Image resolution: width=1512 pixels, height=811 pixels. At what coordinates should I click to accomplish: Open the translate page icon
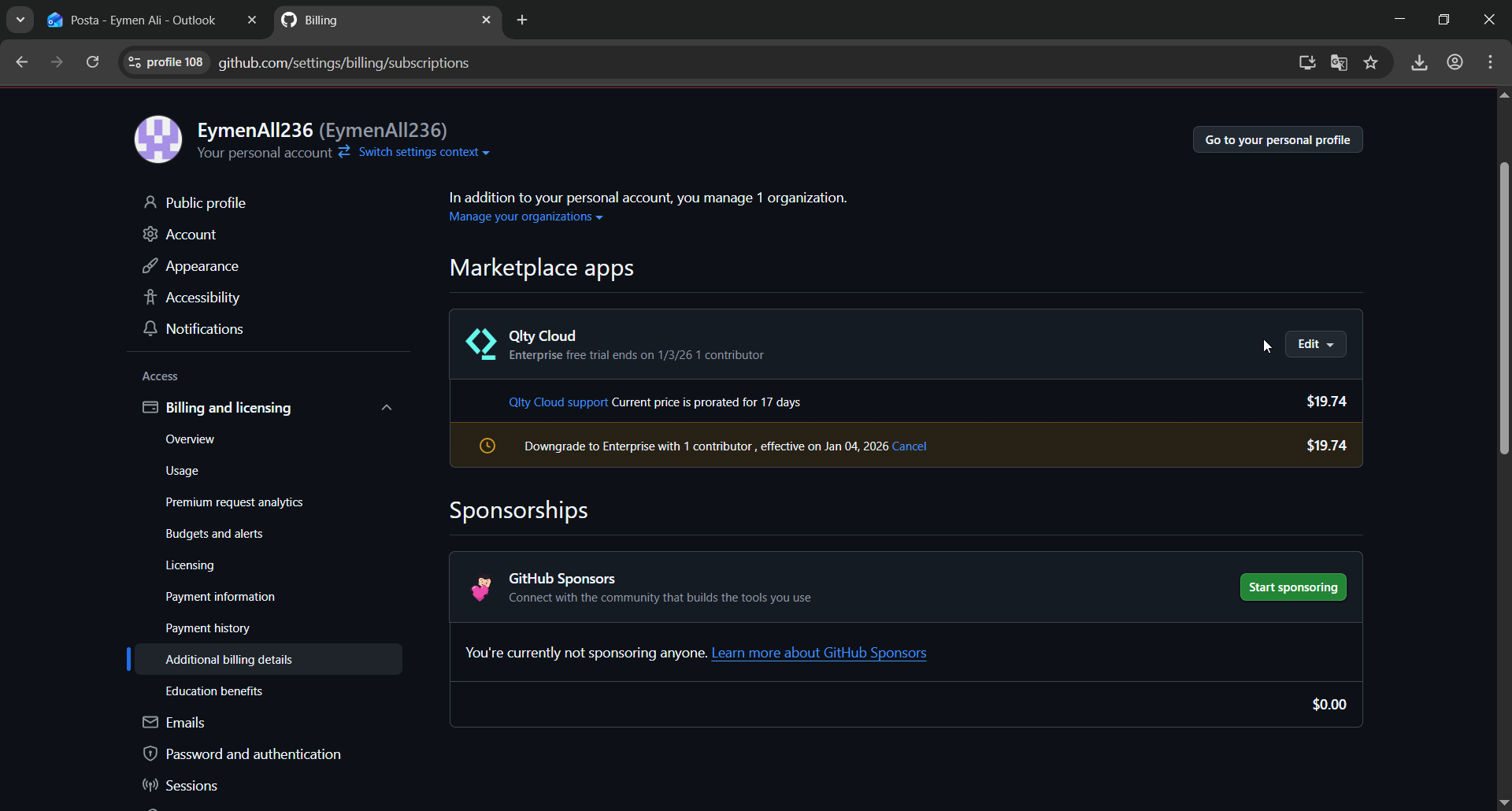click(x=1339, y=62)
